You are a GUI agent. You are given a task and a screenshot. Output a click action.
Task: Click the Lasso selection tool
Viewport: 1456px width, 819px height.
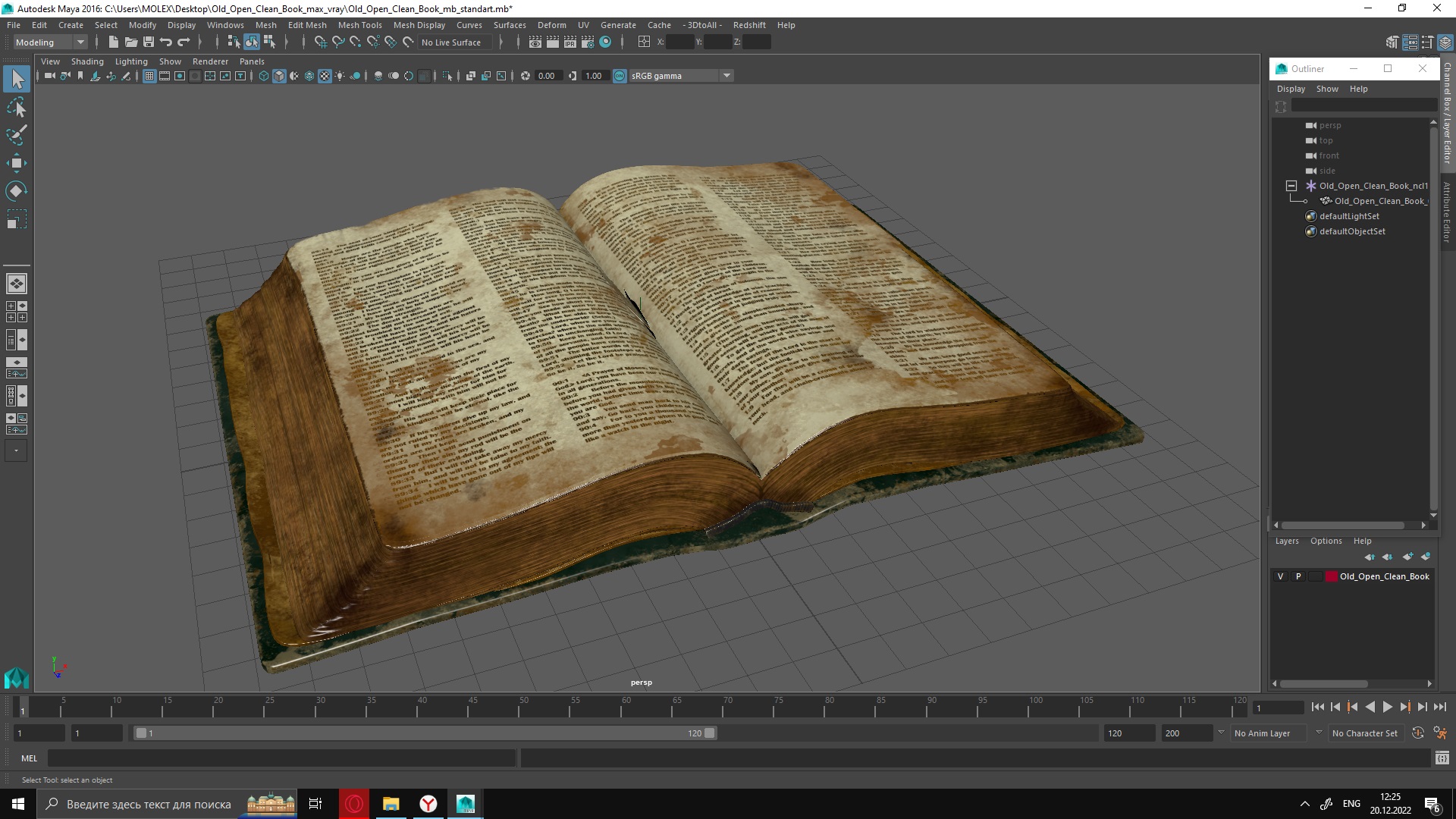pyautogui.click(x=17, y=106)
